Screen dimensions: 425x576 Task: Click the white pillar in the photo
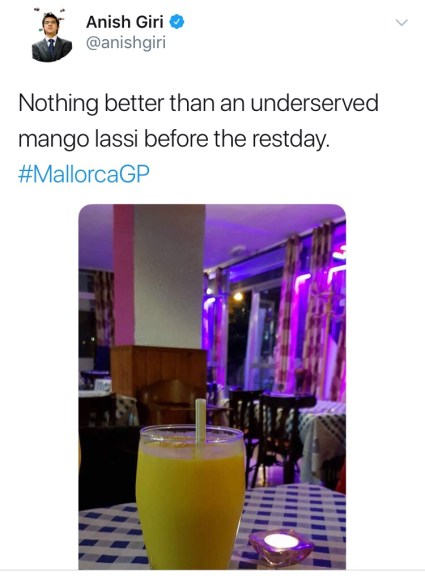pyautogui.click(x=169, y=276)
